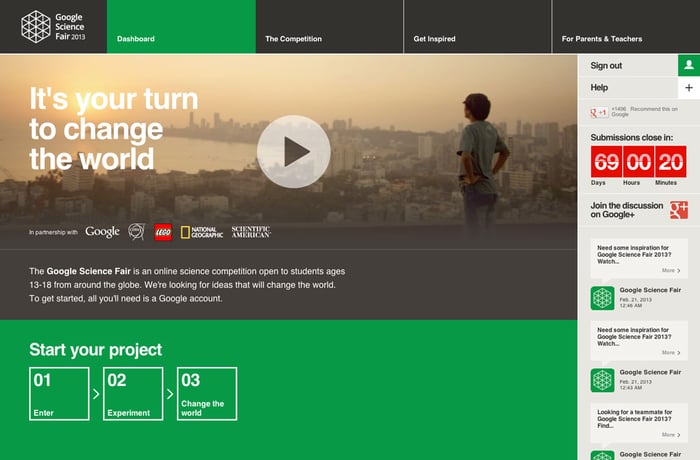Open The Competition tab
700x460 pixels.
click(329, 27)
